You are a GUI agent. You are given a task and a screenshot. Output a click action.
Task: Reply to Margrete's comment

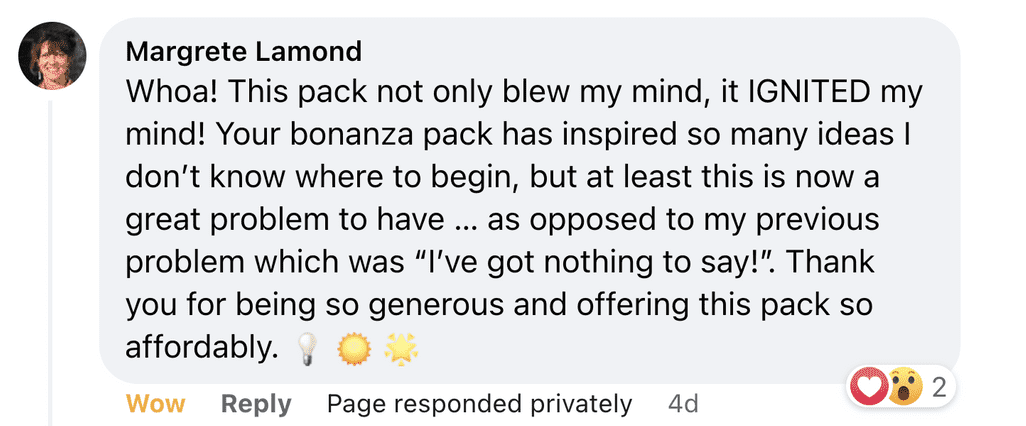pyautogui.click(x=256, y=404)
